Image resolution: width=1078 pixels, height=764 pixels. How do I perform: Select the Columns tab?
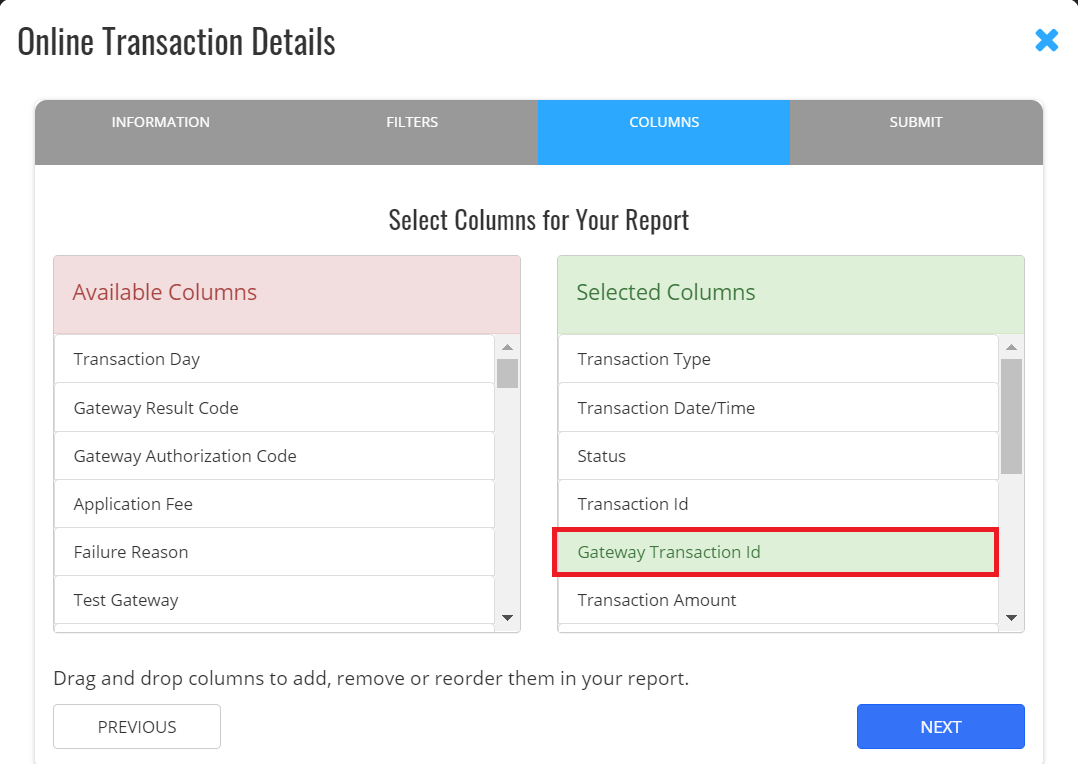(x=664, y=123)
